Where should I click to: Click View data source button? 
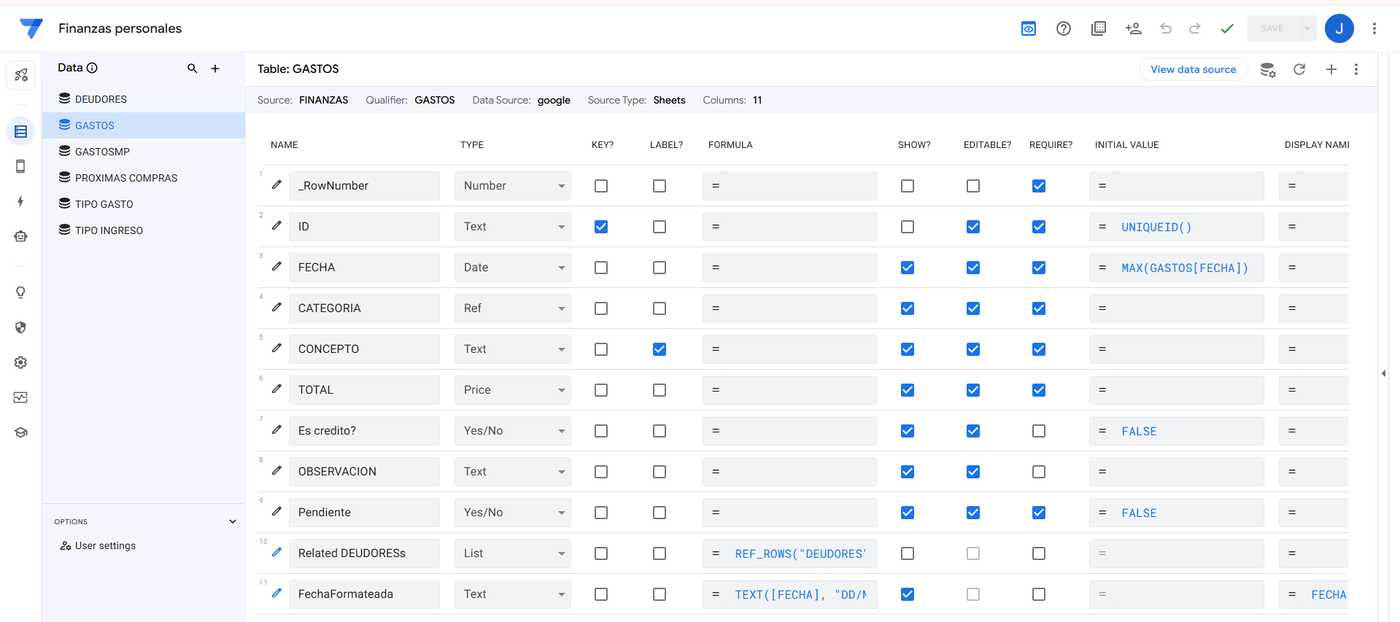(1193, 69)
